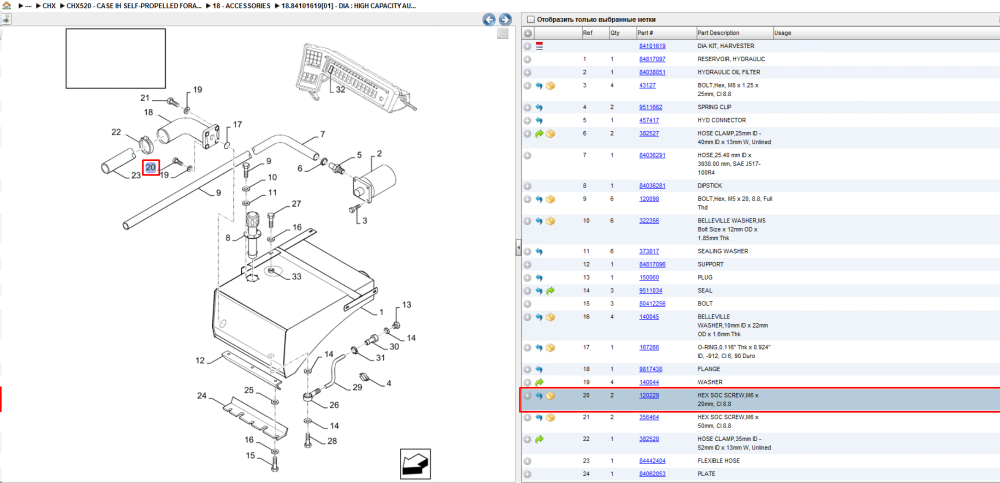This screenshot has width=1000, height=483.
Task: Click the kit list icon for DIA KIT, HARVESTER
Action: click(540, 47)
